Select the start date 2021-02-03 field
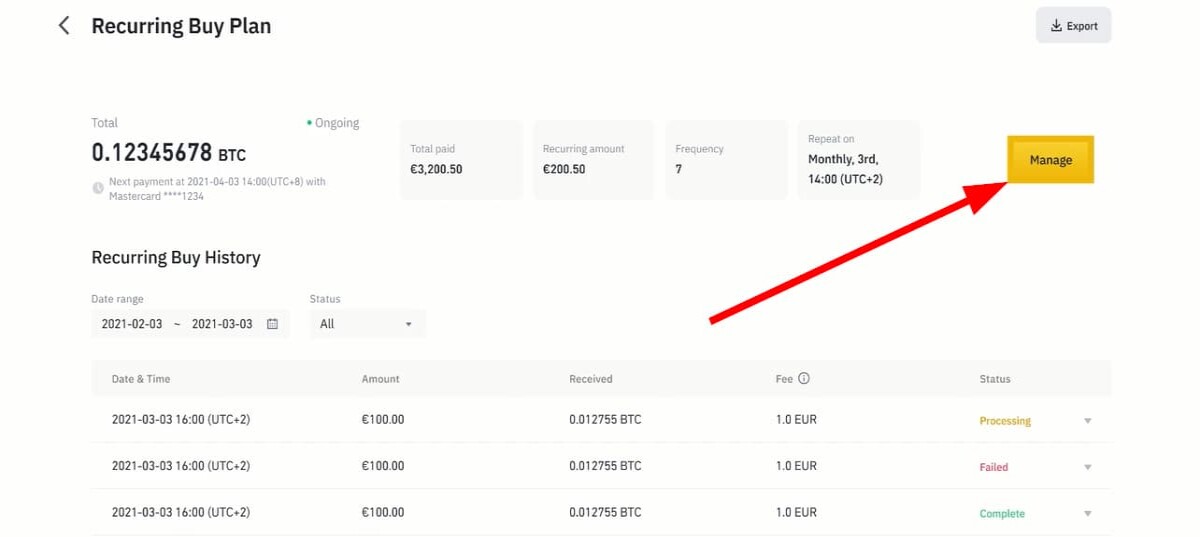 coord(132,324)
